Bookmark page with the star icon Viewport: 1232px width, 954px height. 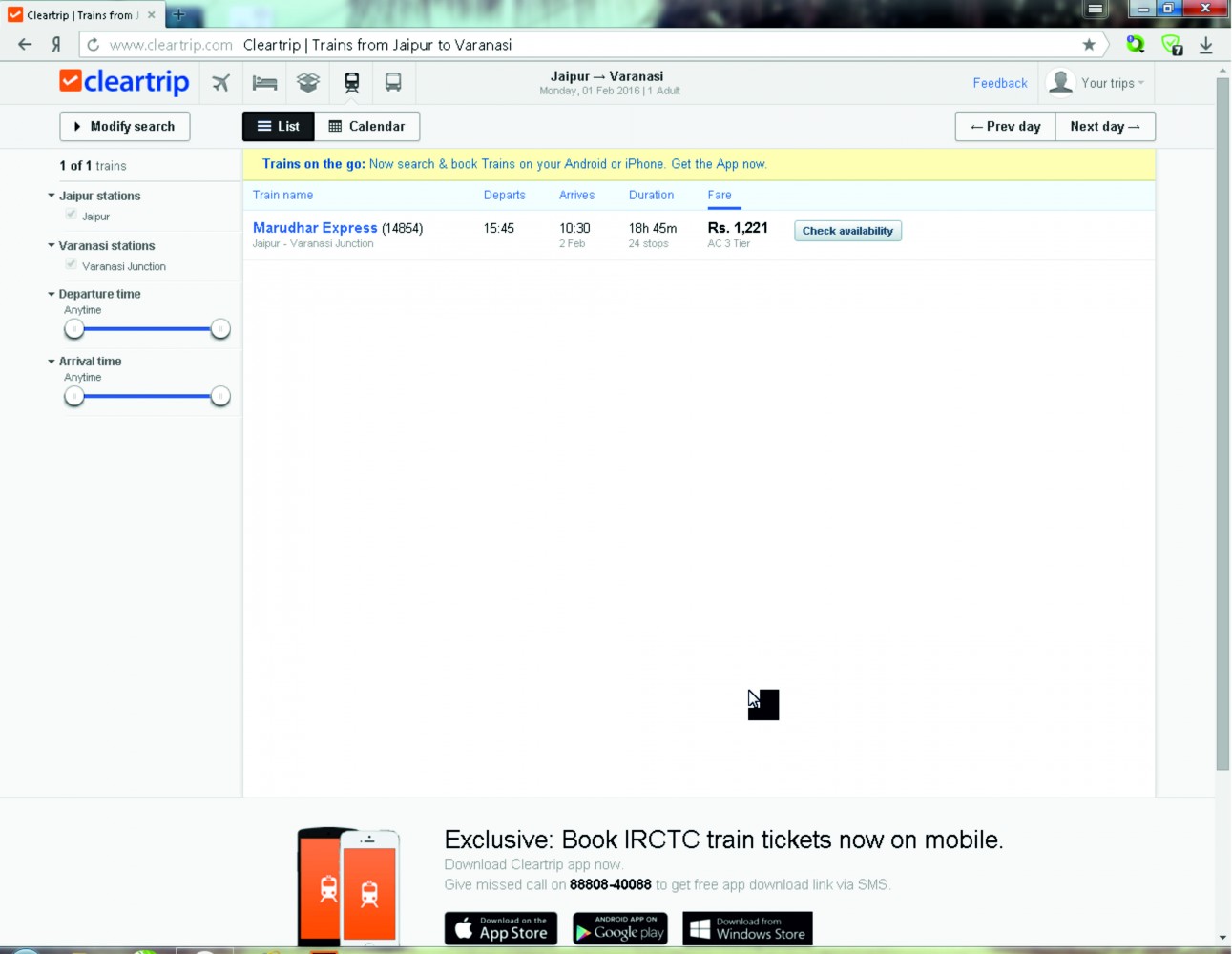[x=1089, y=45]
